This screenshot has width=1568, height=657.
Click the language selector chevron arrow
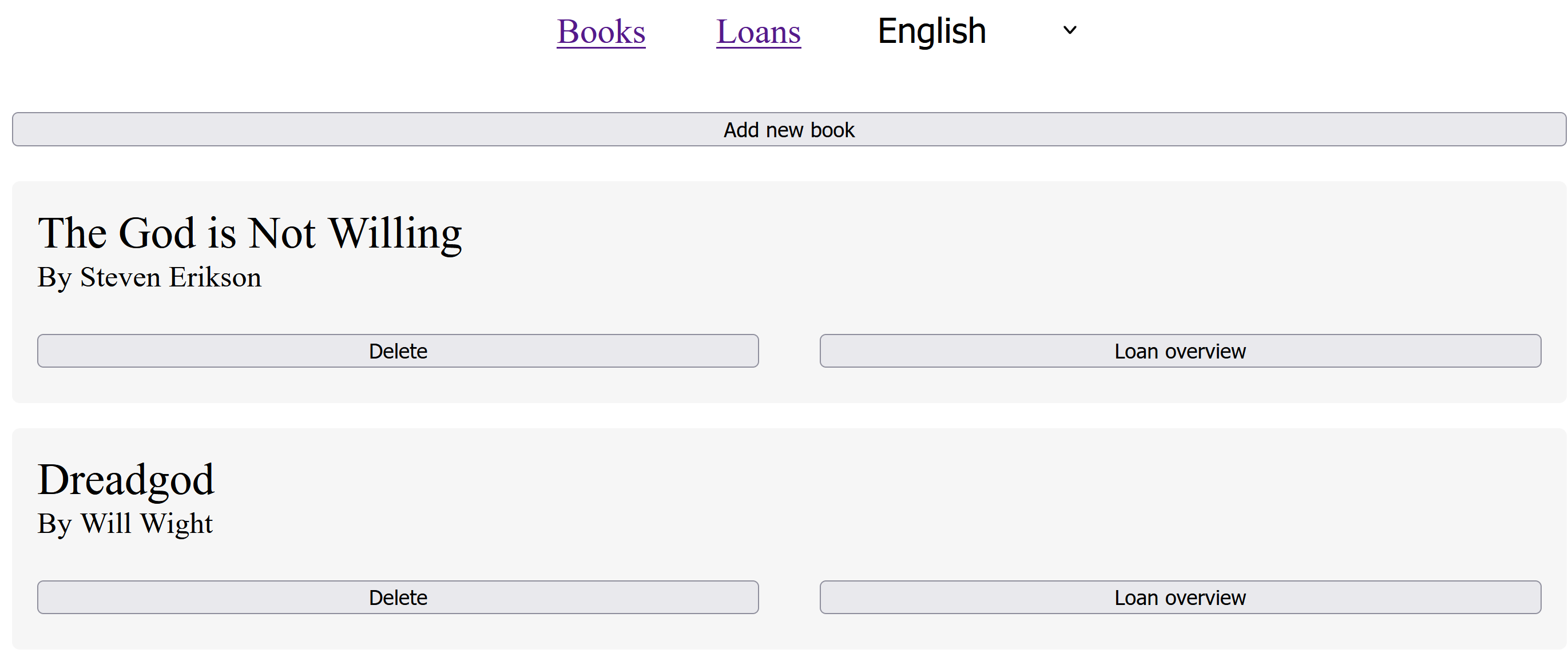tap(1070, 30)
